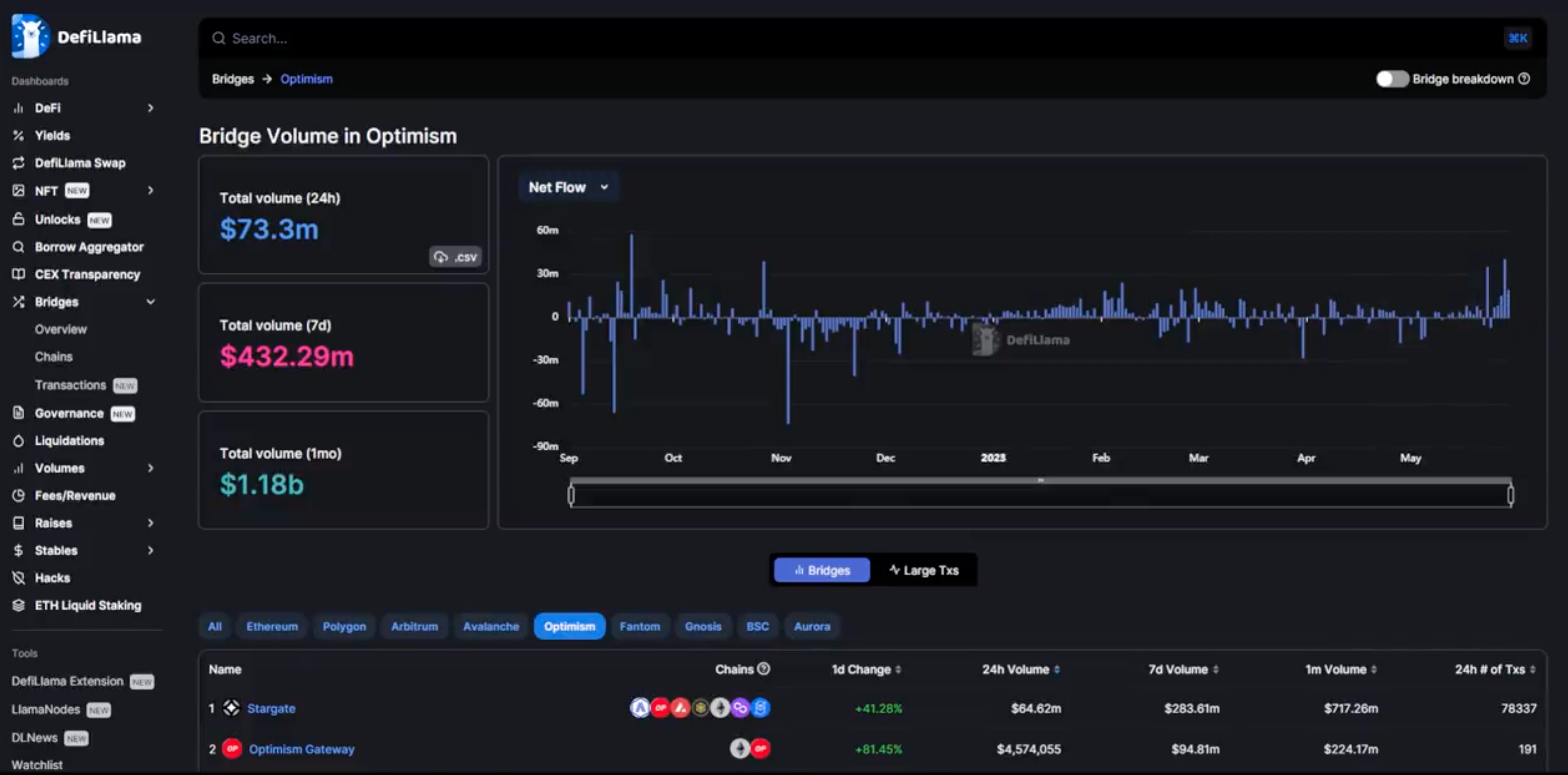Viewport: 1568px width, 775px height.
Task: Click the Yields percent icon
Action: coord(18,136)
